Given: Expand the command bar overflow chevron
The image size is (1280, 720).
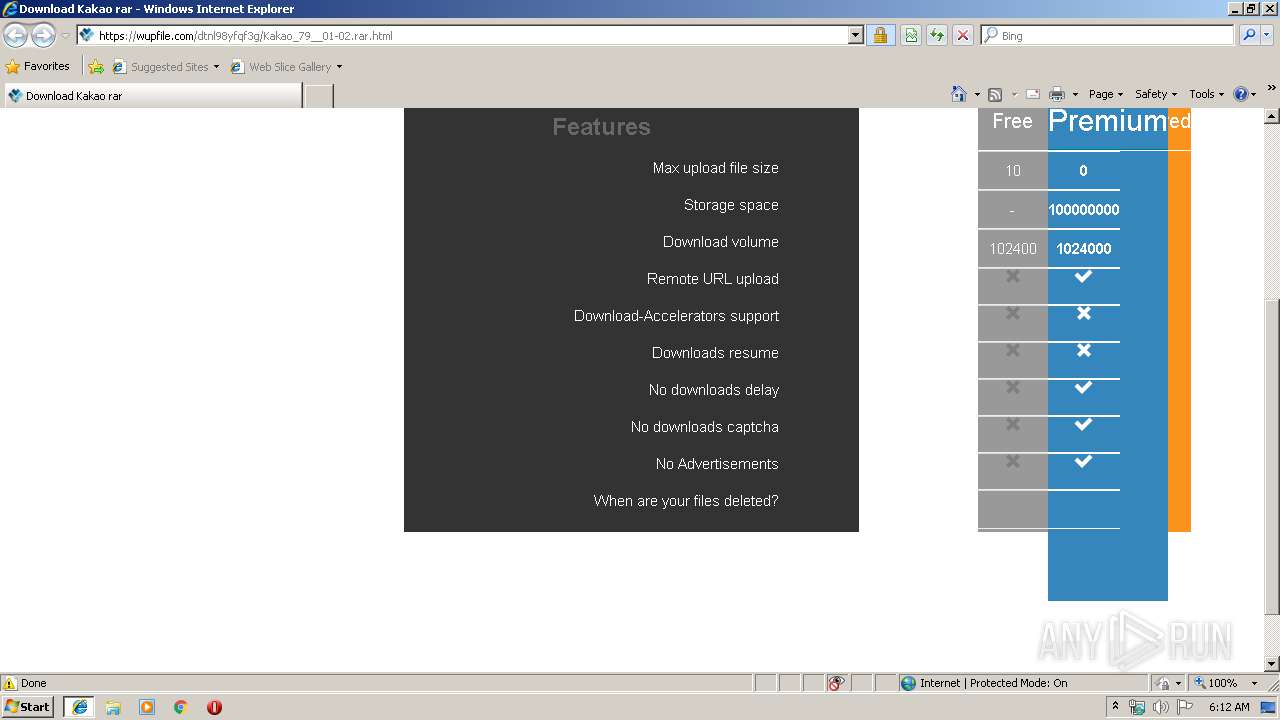Looking at the screenshot, I should point(1272,89).
